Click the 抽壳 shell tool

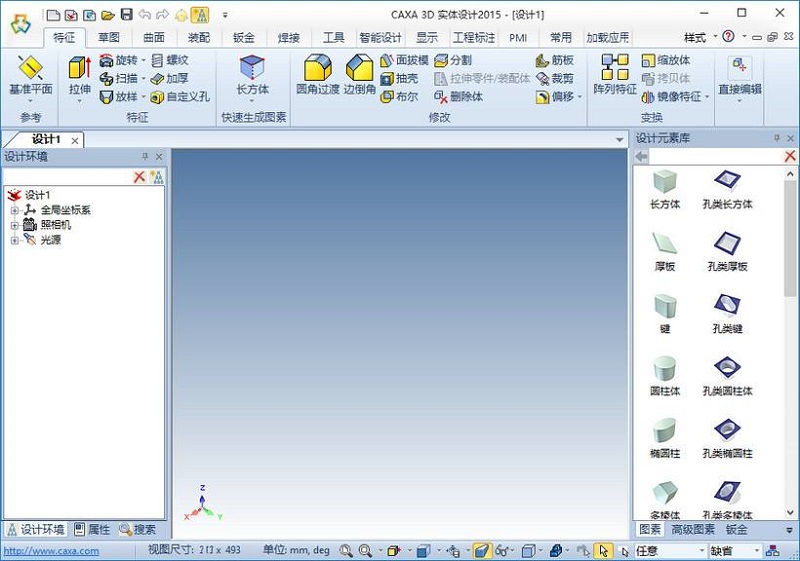[x=399, y=79]
